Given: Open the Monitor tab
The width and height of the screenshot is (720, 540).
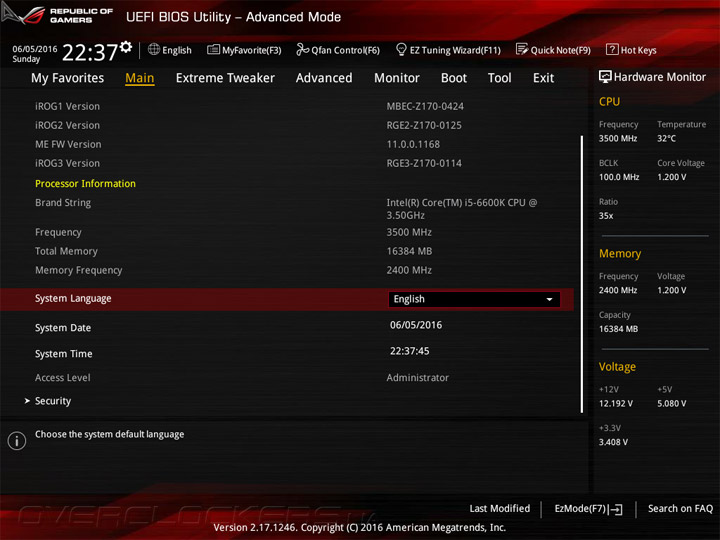Looking at the screenshot, I should click(397, 78).
